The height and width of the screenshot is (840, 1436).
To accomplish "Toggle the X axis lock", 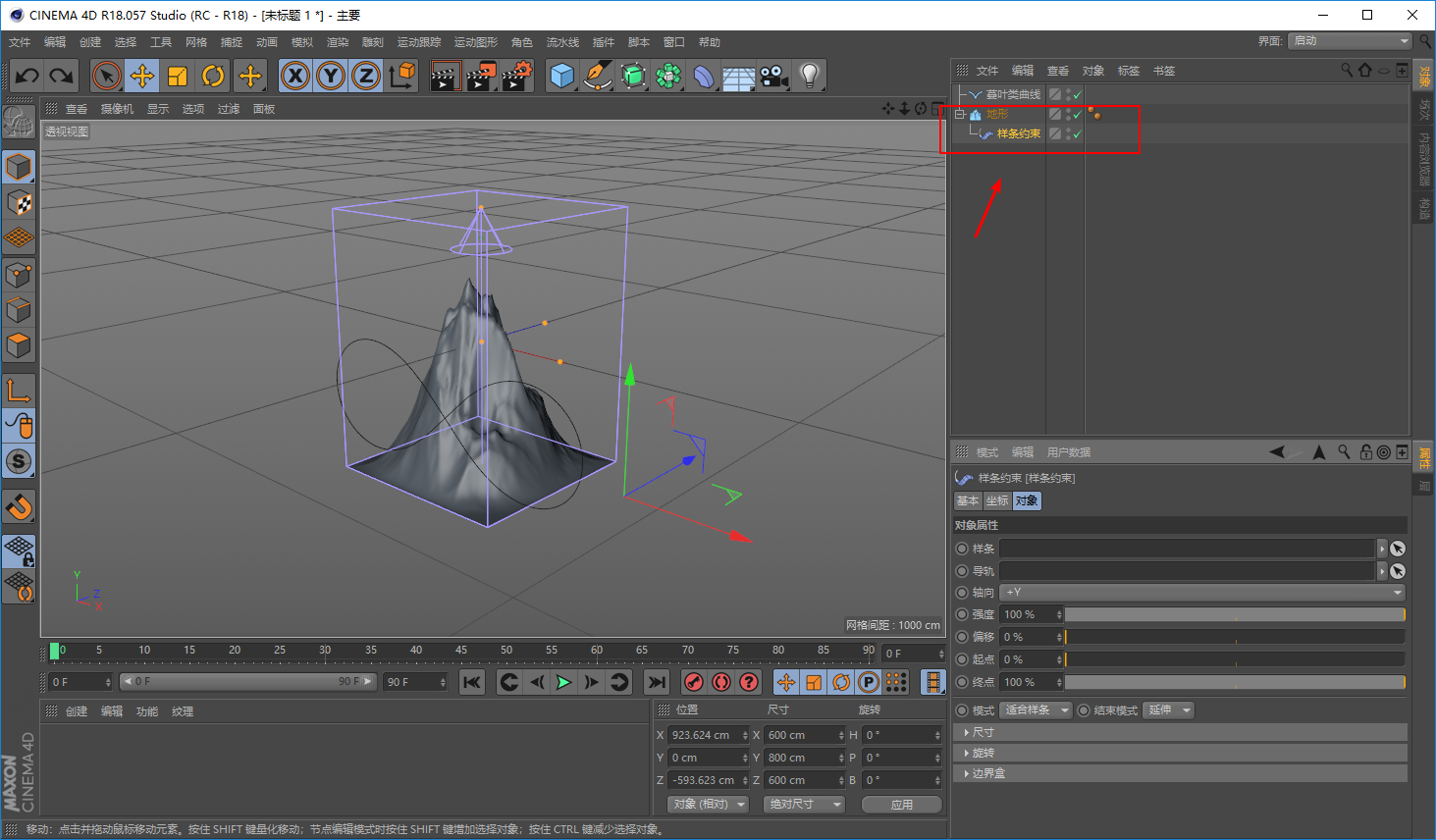I will click(295, 76).
